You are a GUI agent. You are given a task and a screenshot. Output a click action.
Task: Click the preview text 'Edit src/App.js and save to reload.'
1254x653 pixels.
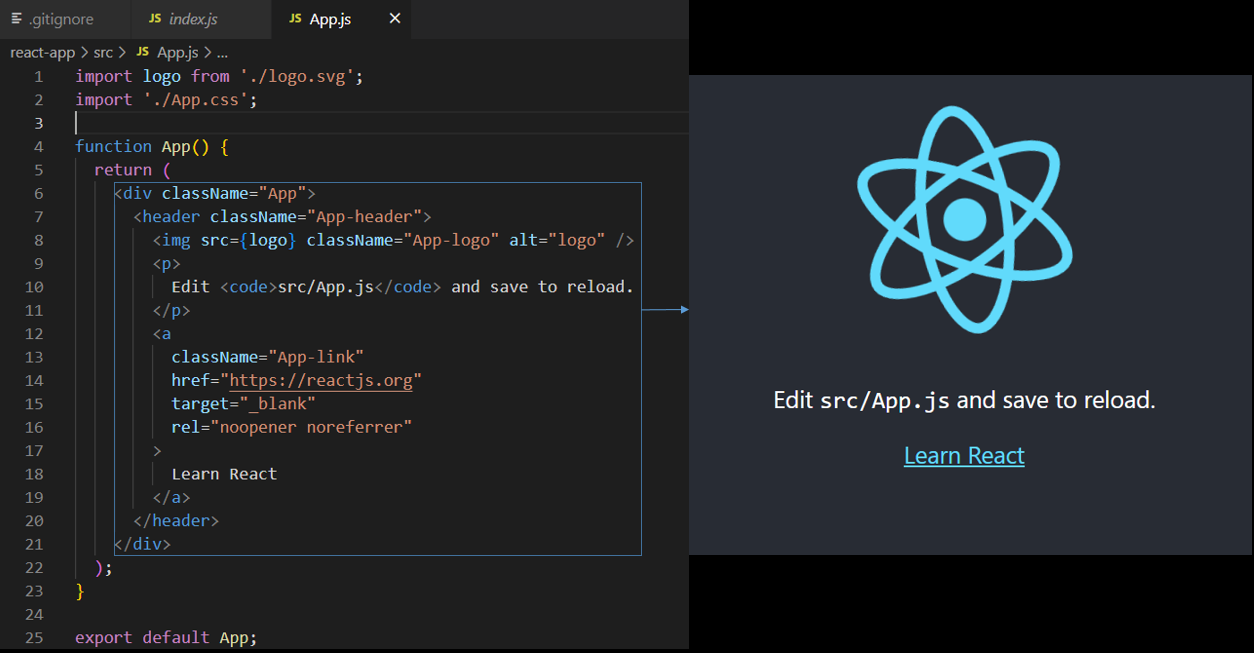point(964,400)
